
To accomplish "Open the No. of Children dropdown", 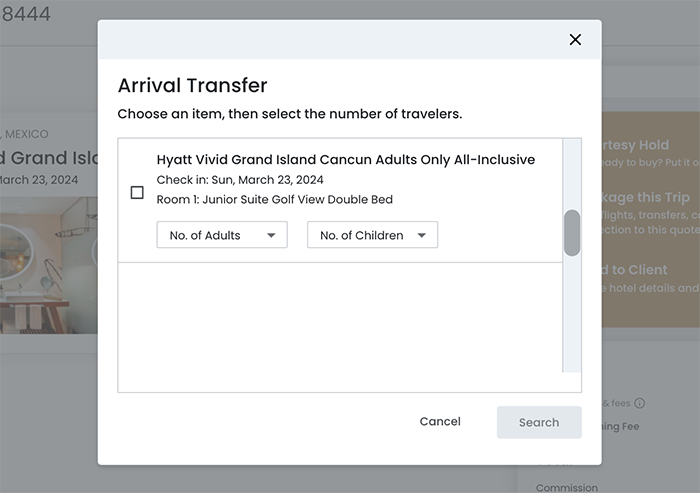I will 371,235.
